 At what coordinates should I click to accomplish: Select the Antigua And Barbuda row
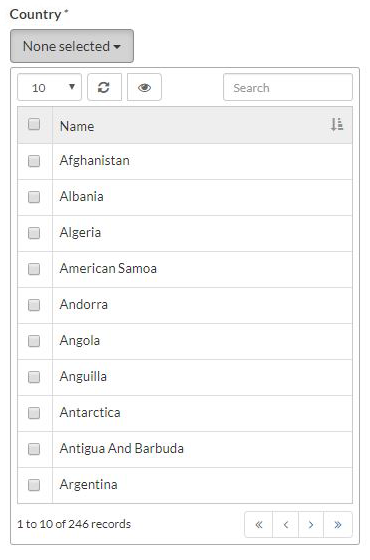(x=185, y=449)
